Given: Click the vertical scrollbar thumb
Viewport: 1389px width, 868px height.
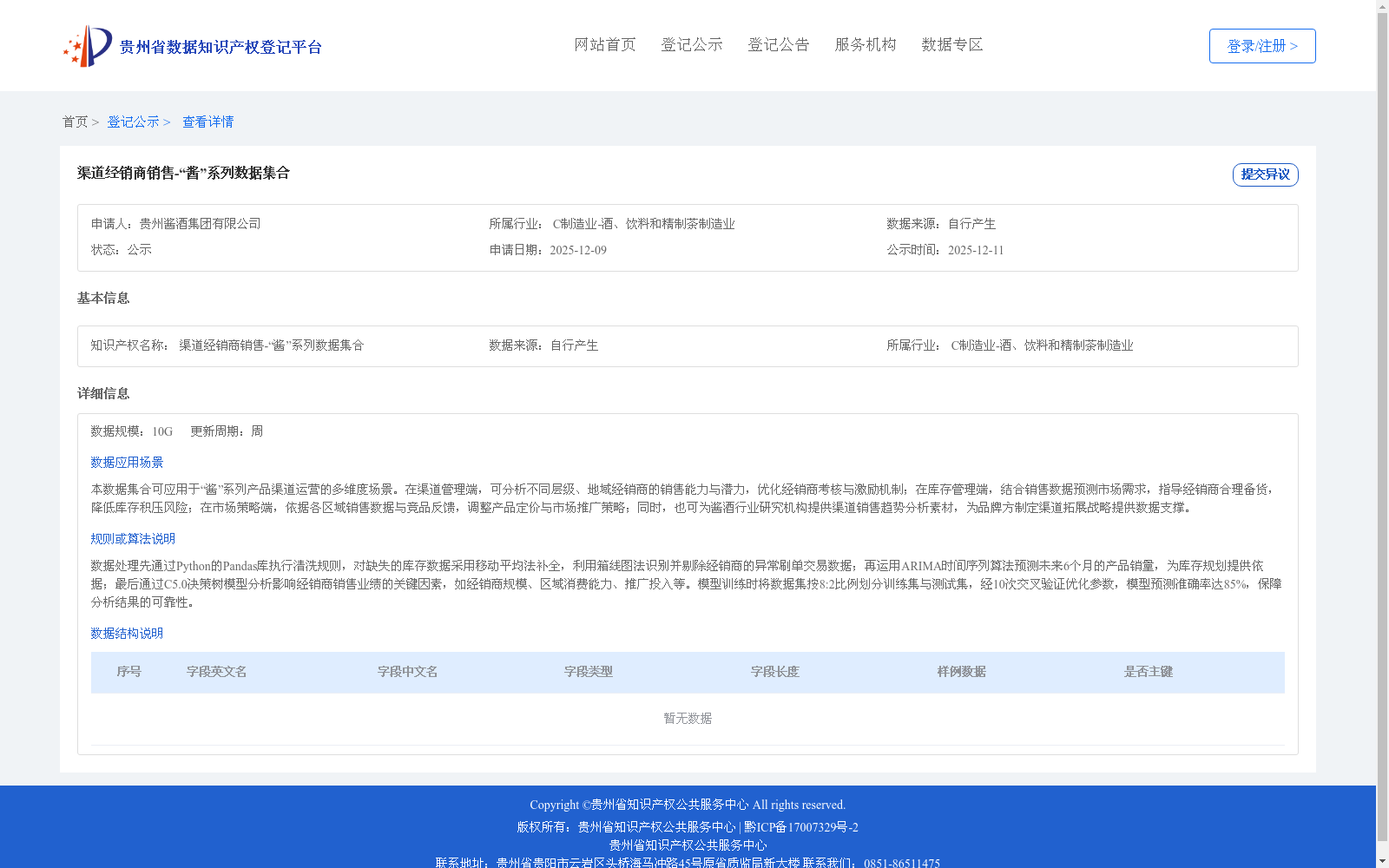Looking at the screenshot, I should pos(1382,427).
